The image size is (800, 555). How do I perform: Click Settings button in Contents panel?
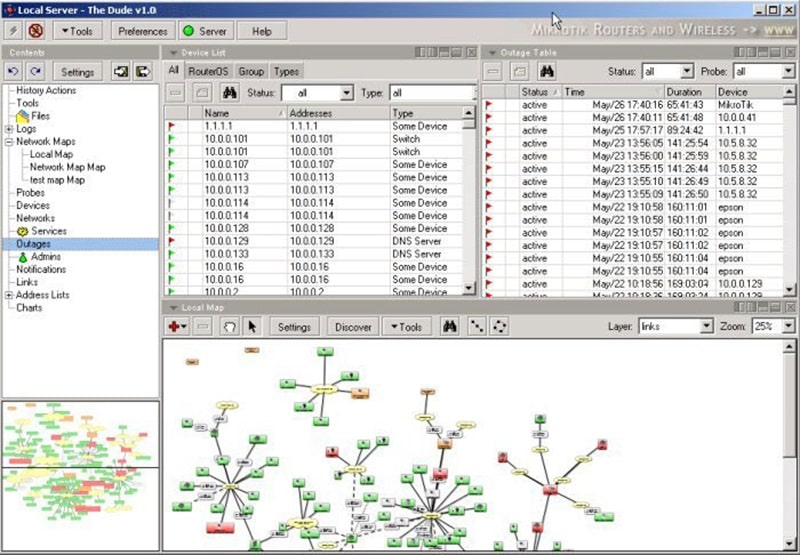(78, 72)
